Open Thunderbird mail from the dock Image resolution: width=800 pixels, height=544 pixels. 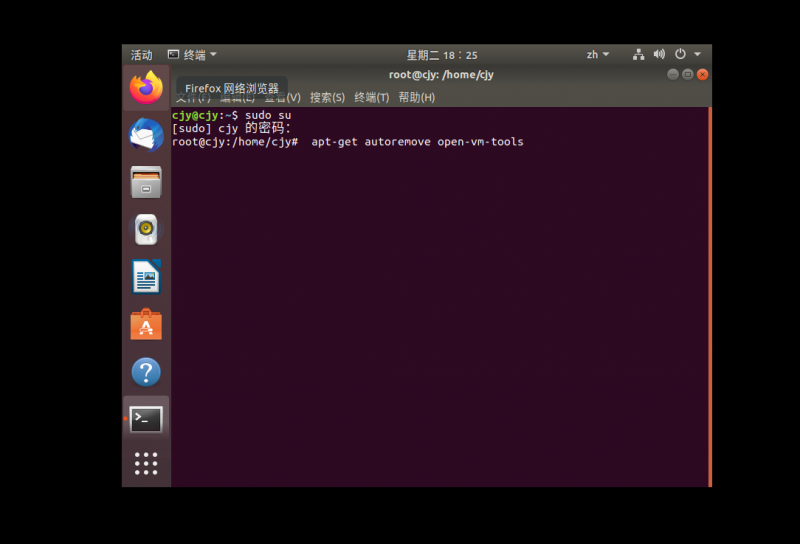(146, 135)
